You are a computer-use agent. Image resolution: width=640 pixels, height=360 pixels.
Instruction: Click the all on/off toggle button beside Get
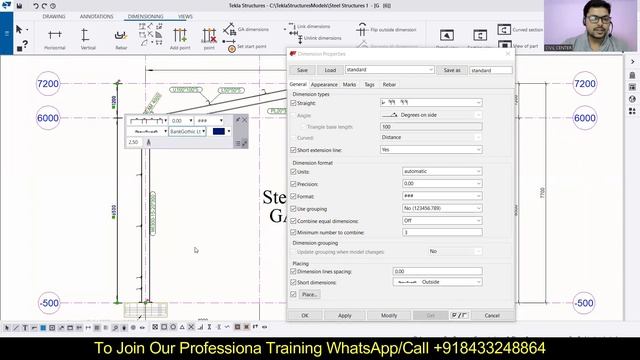coord(459,315)
